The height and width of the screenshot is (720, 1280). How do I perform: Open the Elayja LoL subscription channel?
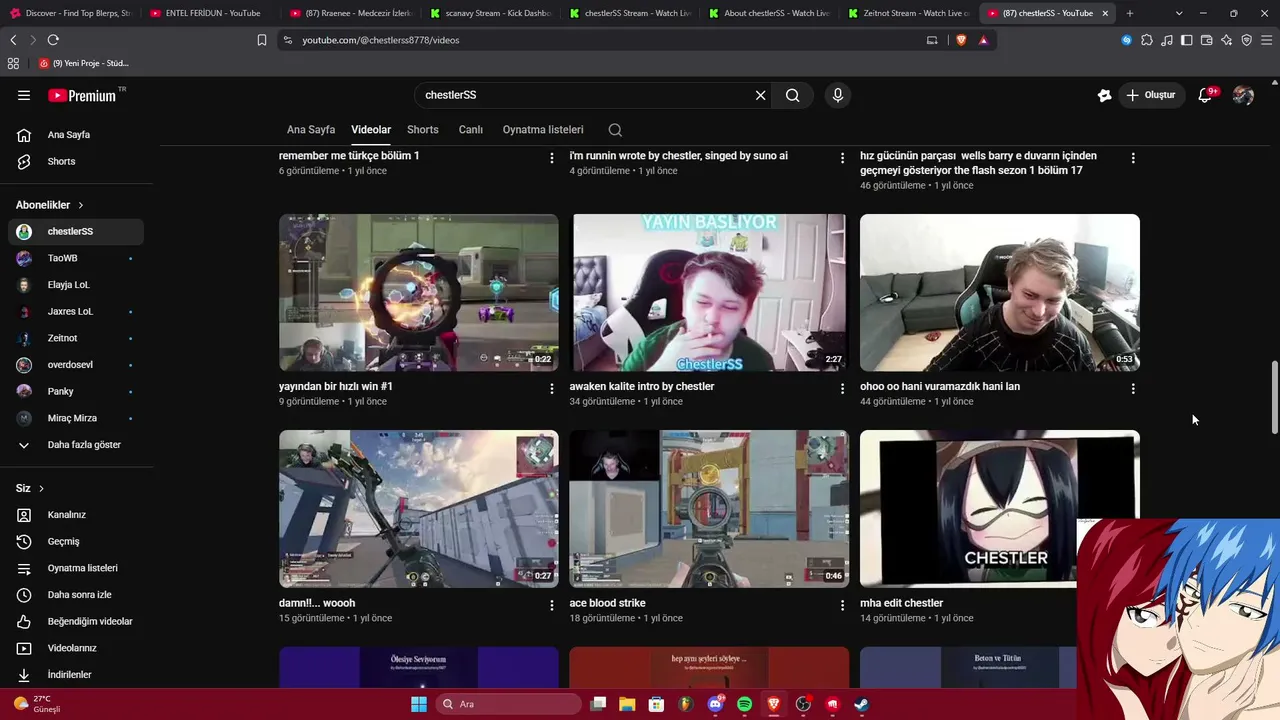click(x=76, y=285)
